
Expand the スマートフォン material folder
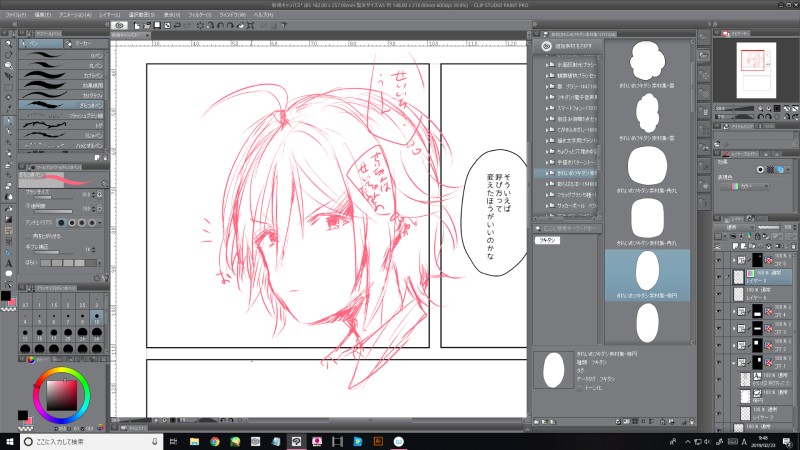(546, 108)
